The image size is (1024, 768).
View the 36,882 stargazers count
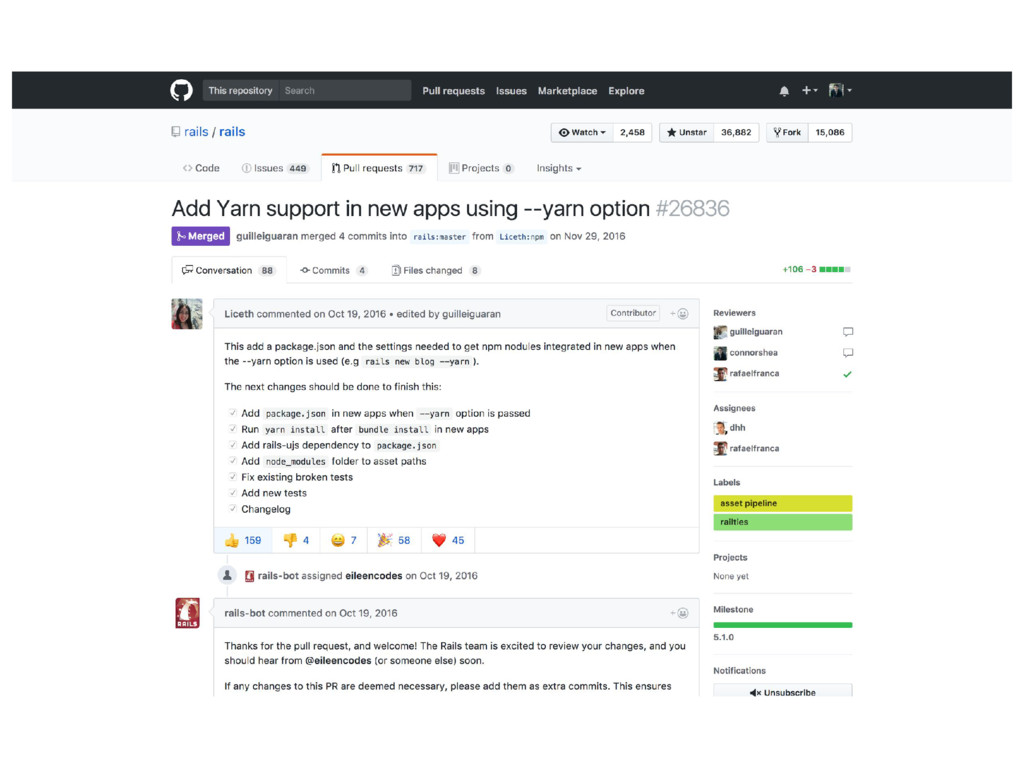coord(736,133)
